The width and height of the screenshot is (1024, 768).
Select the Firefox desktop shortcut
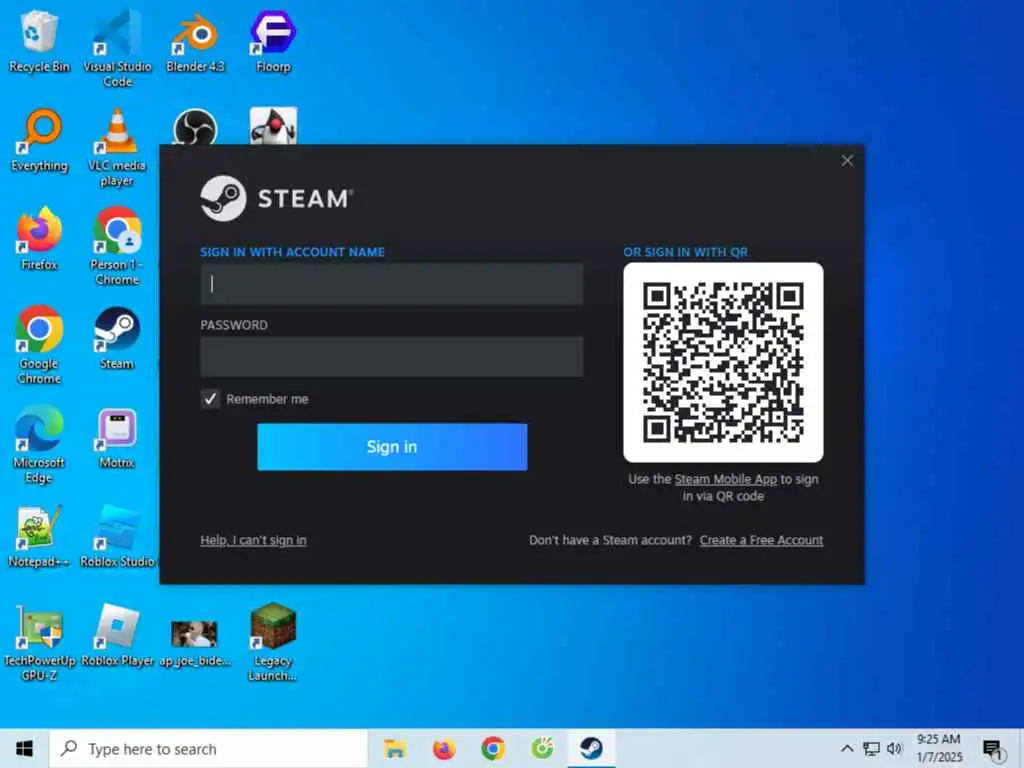39,240
